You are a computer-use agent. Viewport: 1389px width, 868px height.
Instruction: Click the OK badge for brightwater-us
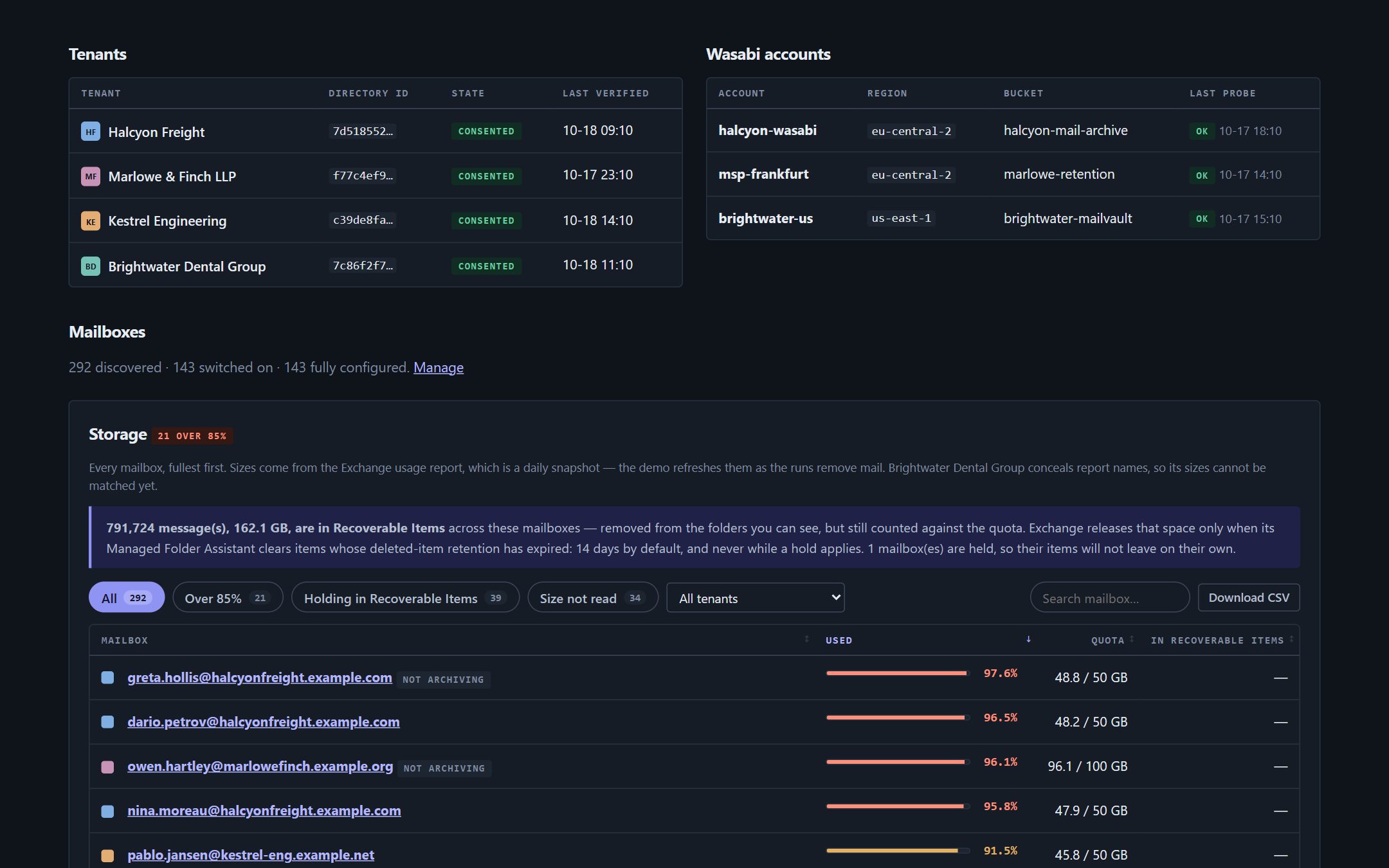click(x=1202, y=219)
